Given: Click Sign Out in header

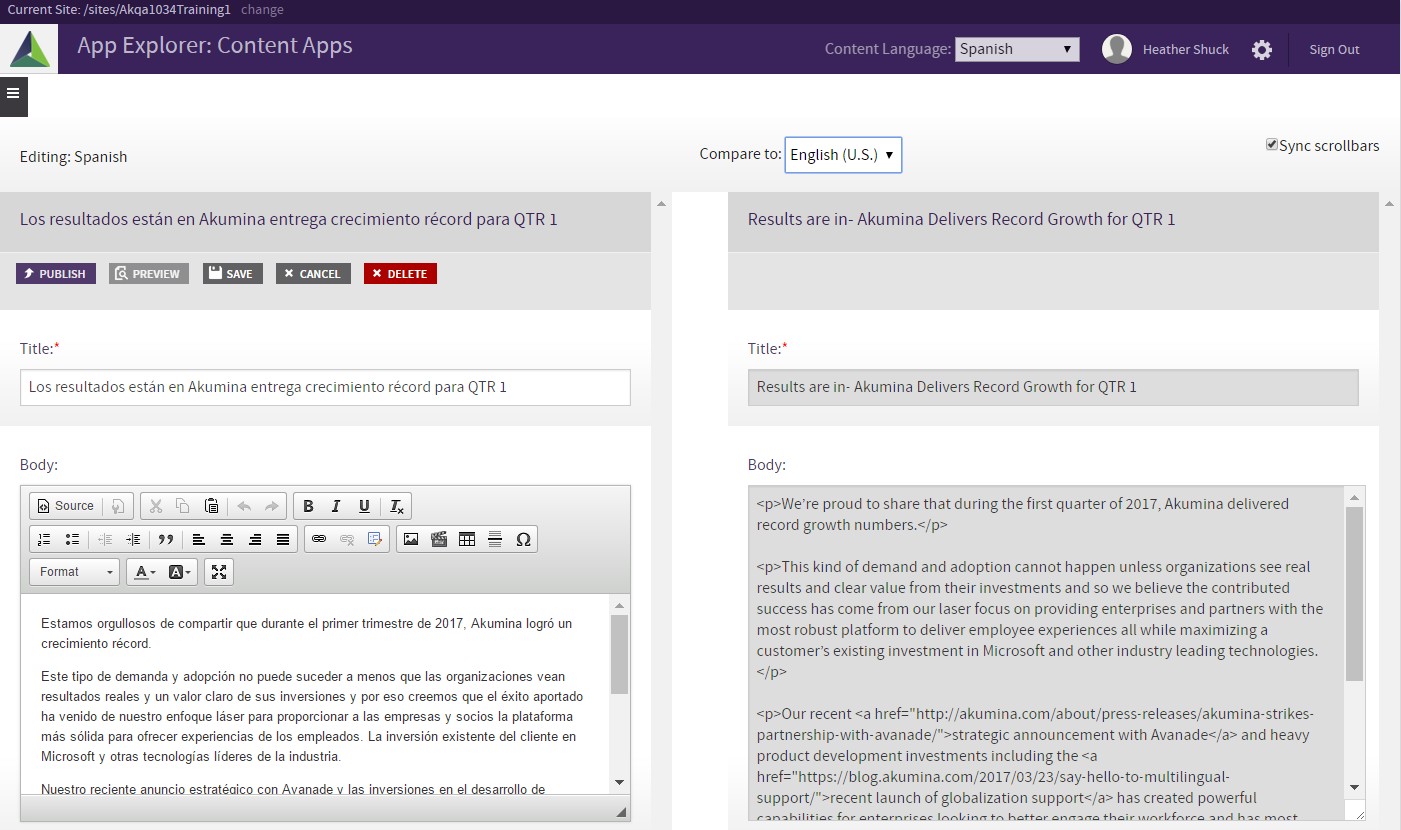Looking at the screenshot, I should tap(1334, 50).
